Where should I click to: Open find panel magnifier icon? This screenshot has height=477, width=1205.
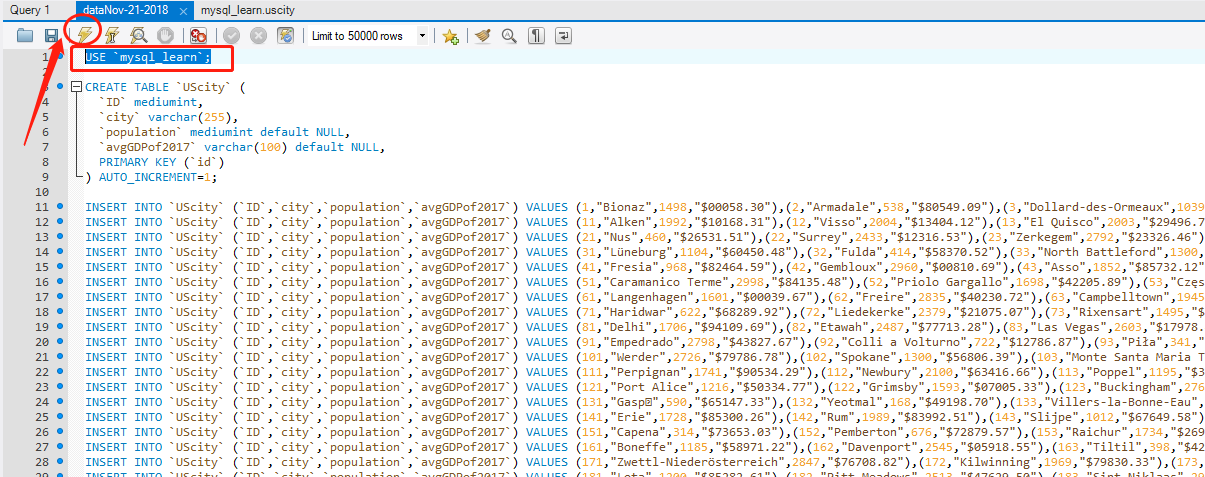[x=509, y=36]
